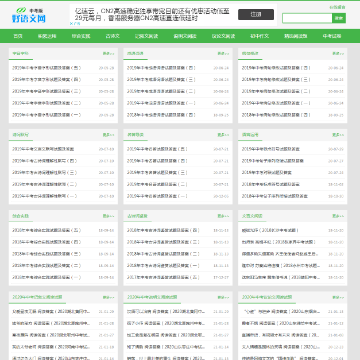This screenshot has width=360, height=360.
Task: Open the 首页 tab in the green navigation bar
Action: [18, 36]
